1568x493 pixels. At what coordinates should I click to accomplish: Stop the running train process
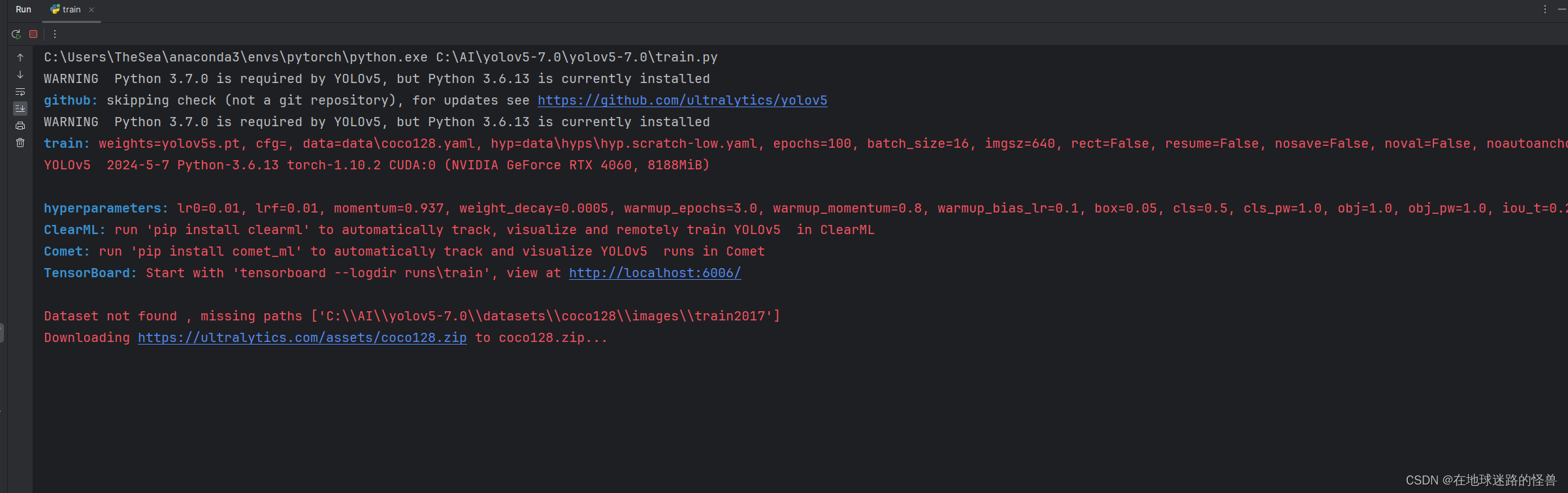coord(33,34)
